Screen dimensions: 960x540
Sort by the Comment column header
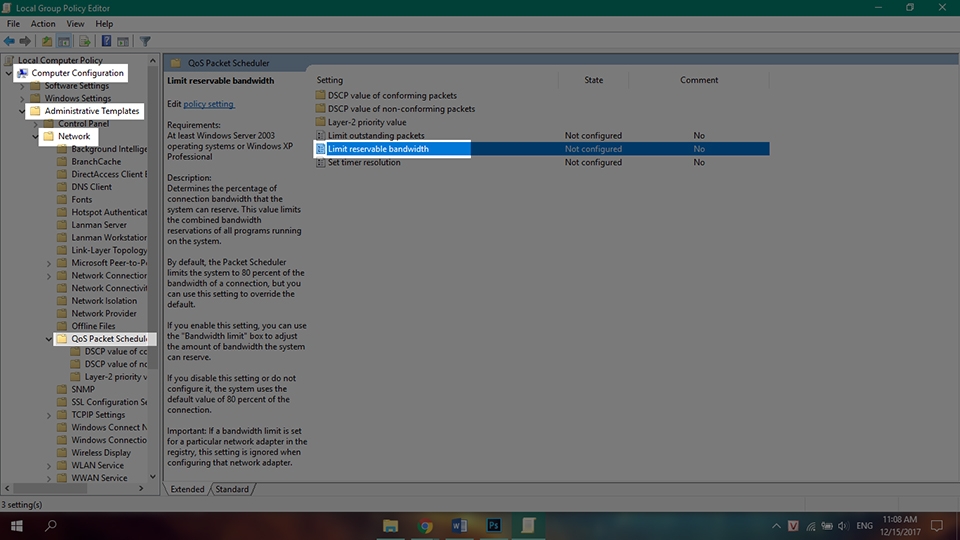699,80
